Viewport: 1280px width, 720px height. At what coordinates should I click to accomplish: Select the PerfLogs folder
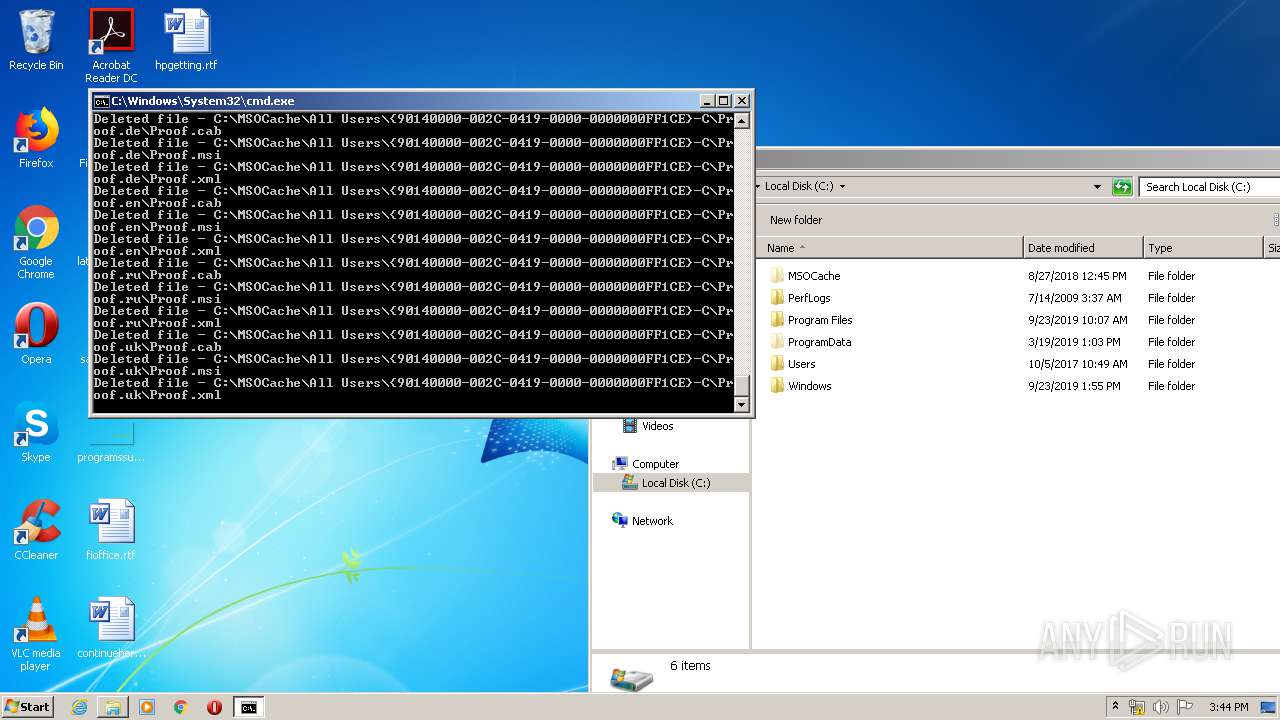(x=809, y=298)
